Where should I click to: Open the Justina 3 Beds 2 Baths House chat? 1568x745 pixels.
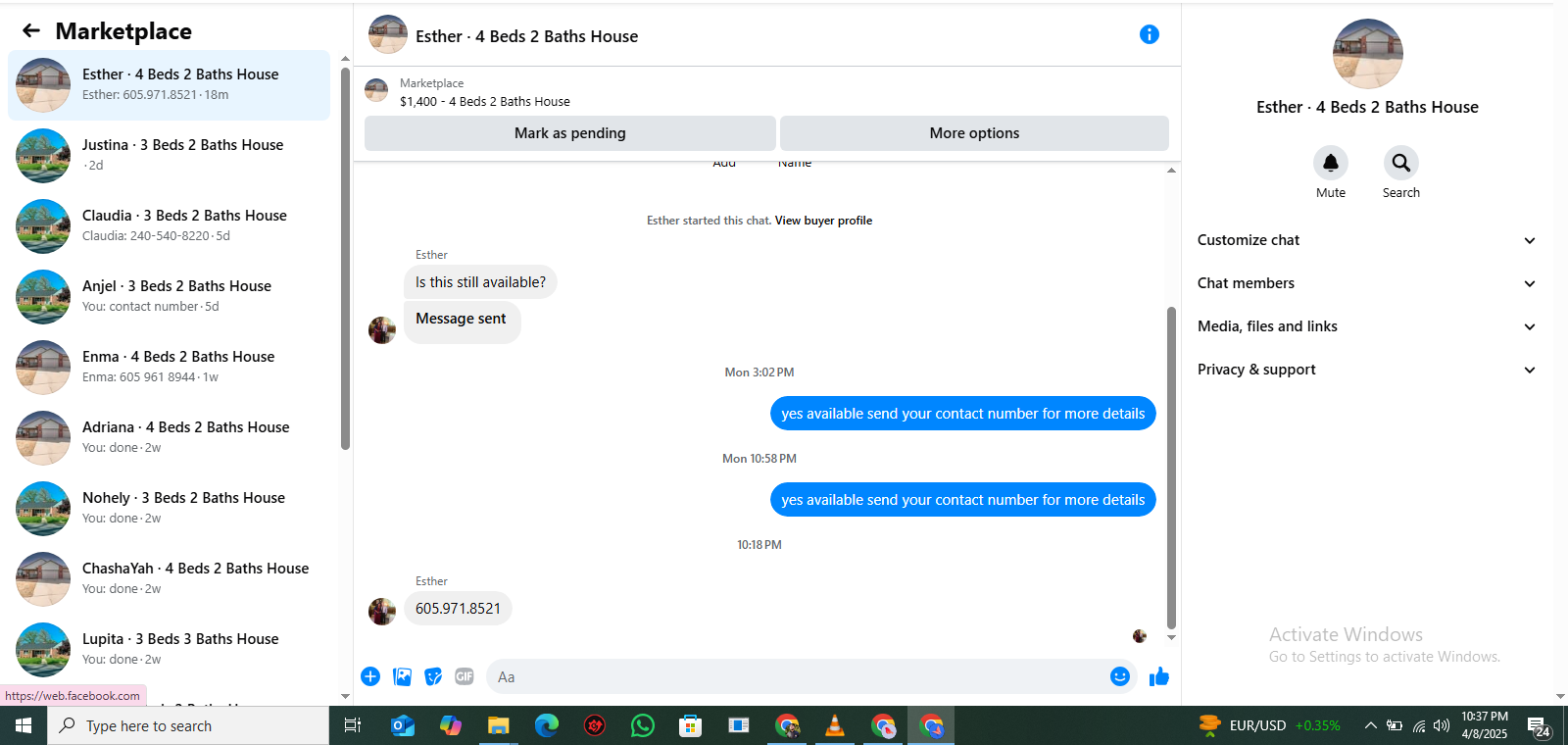[x=169, y=156]
